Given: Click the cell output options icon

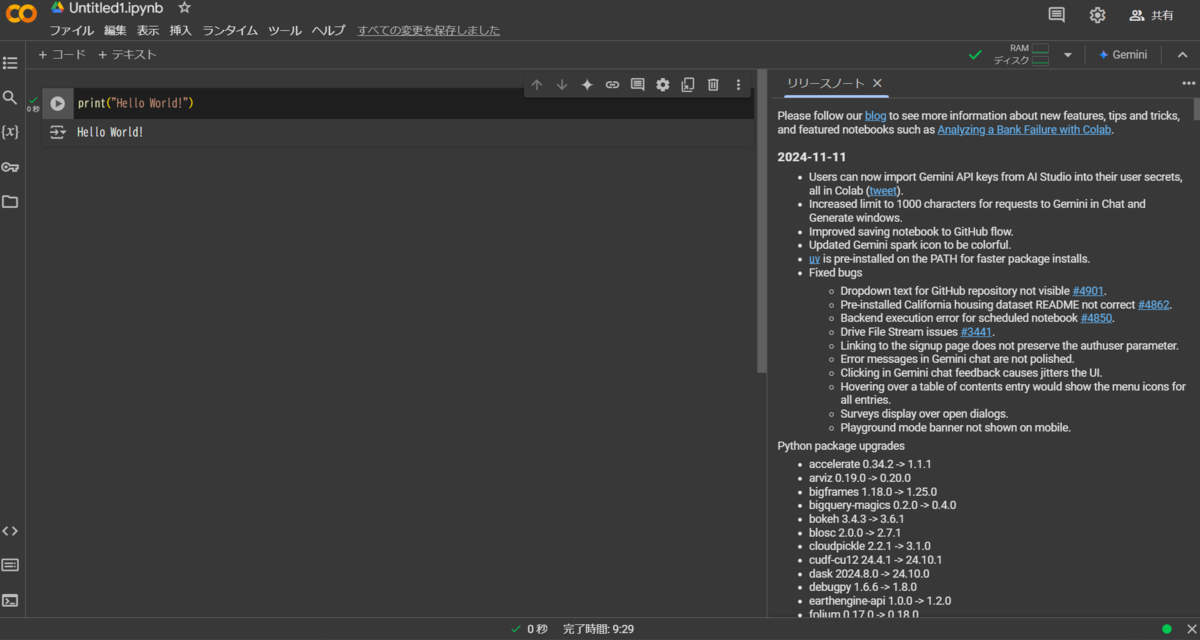Looking at the screenshot, I should click(58, 132).
